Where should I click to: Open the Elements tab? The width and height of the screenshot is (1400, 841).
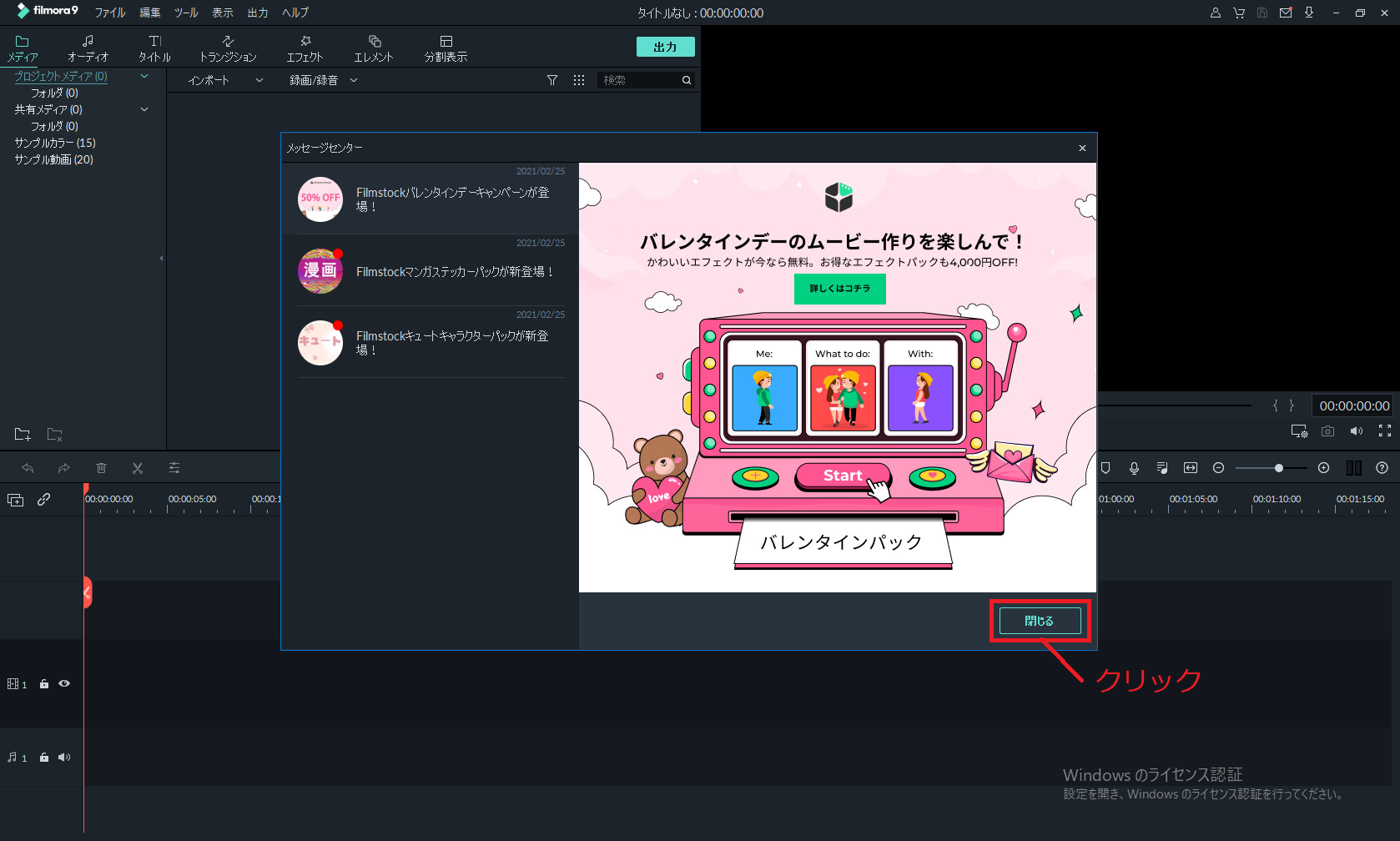click(x=374, y=49)
